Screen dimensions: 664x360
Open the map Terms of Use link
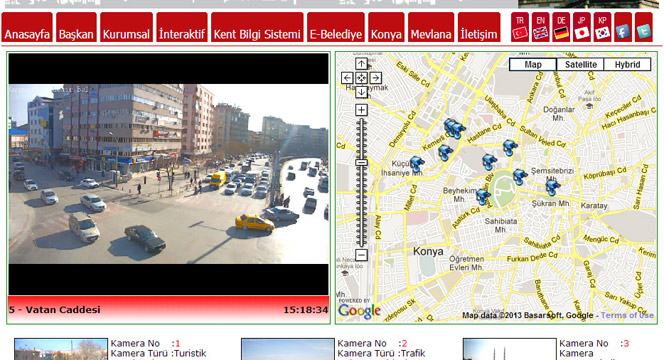coord(627,315)
